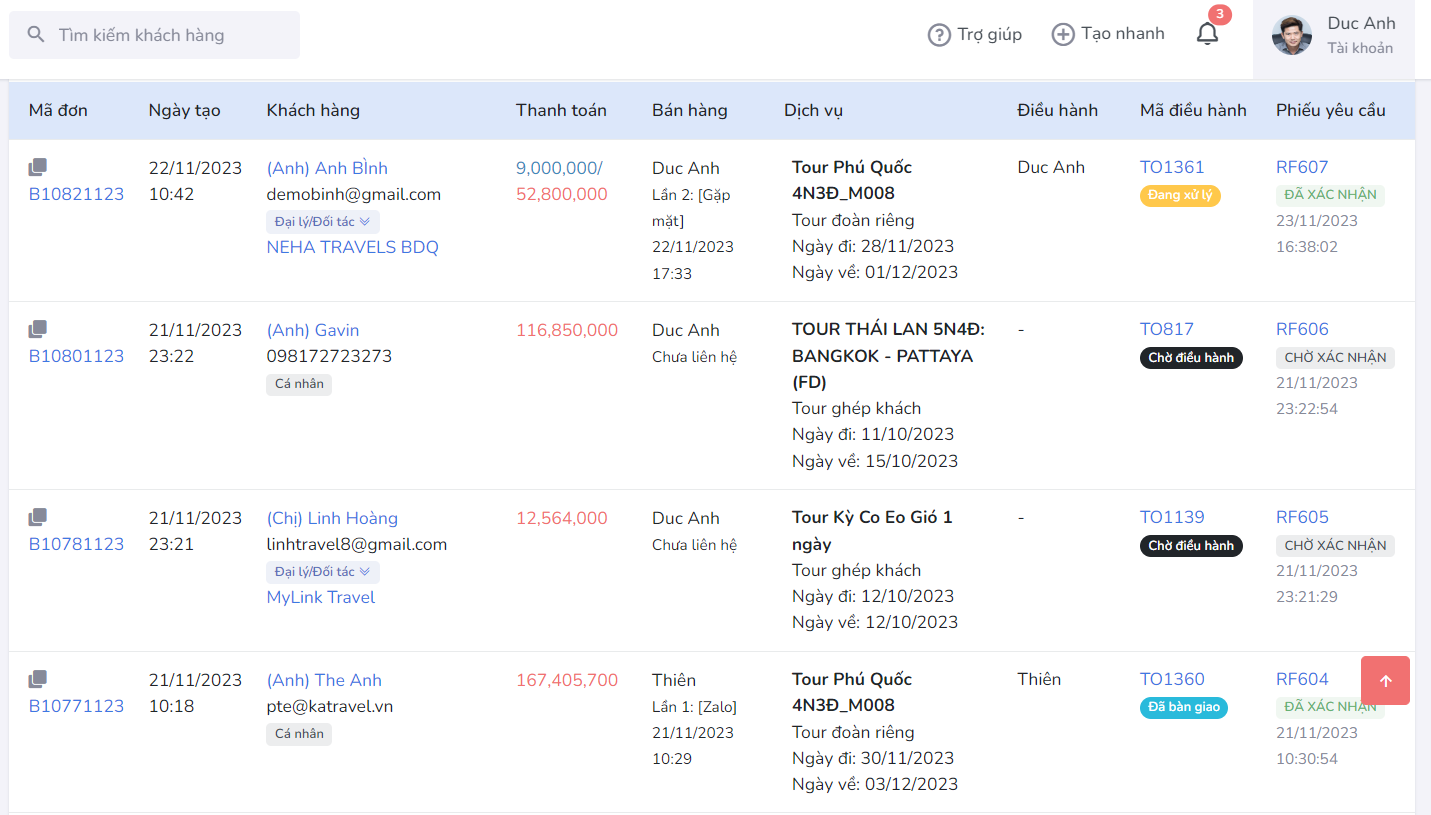Viewport: 1431px width, 815px height.
Task: Click ĐÃ XÁC NHẬN badge under RF607
Action: 1330,195
